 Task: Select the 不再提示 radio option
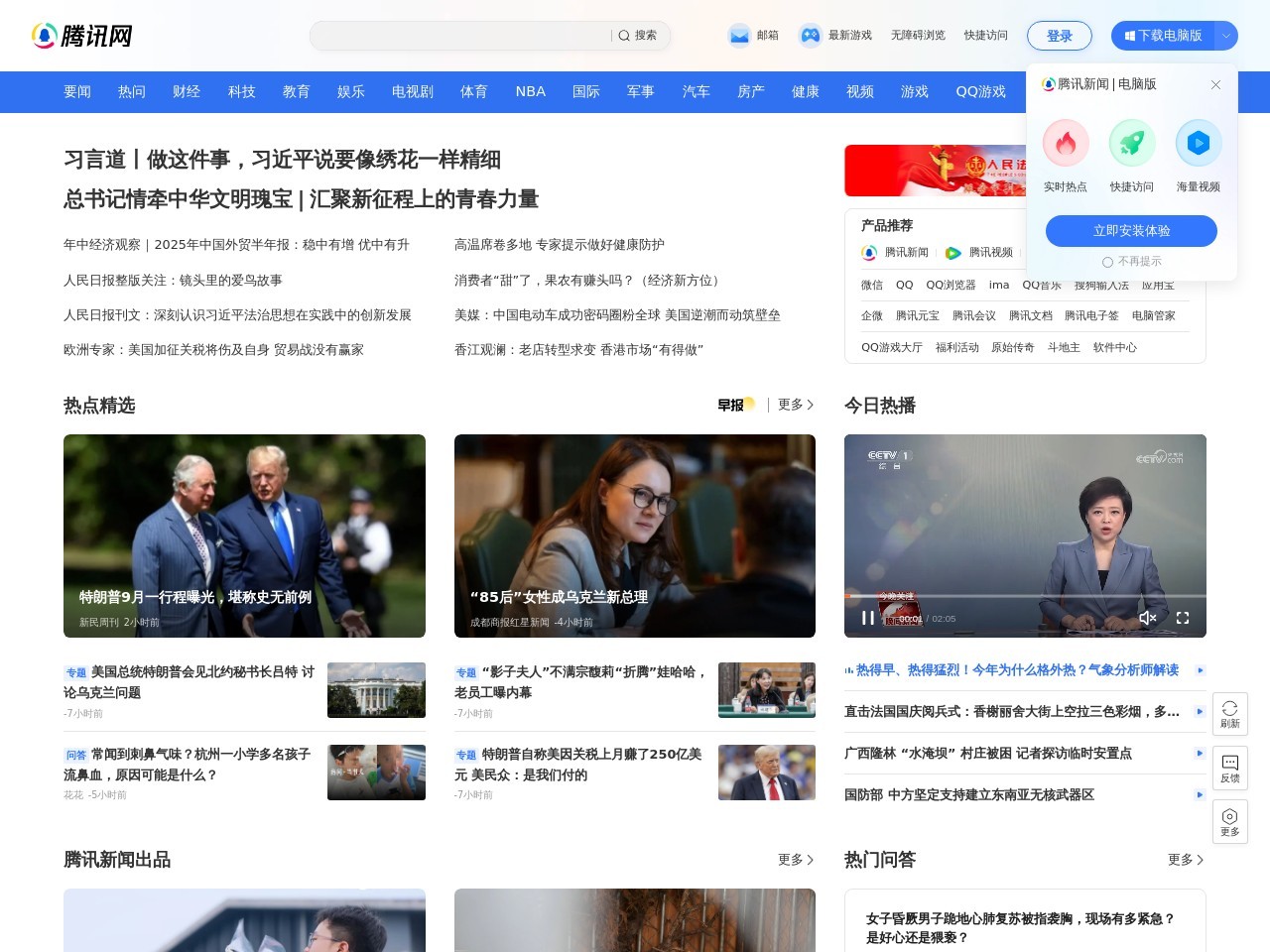tap(1107, 262)
